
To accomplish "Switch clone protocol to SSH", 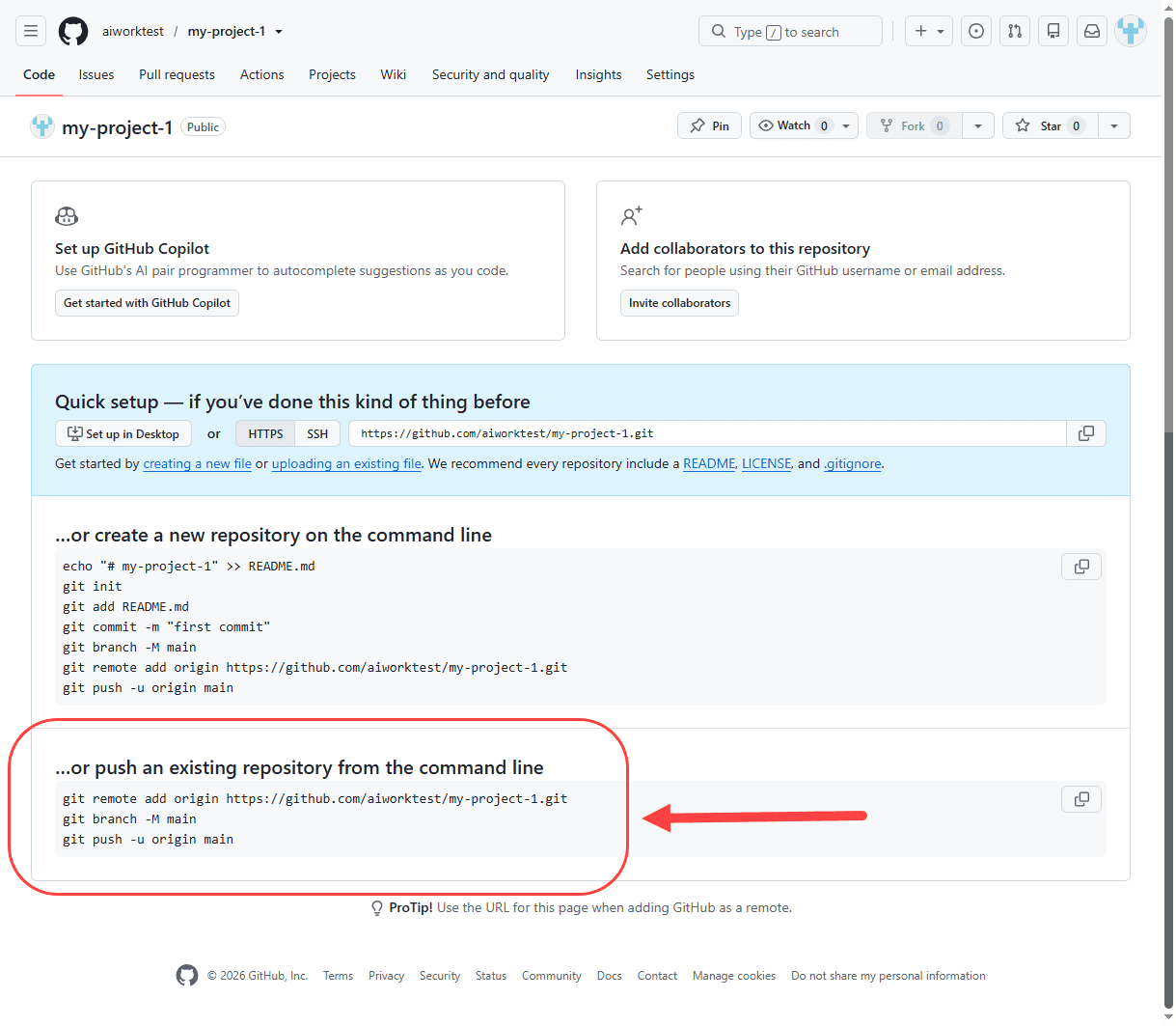I will [317, 433].
